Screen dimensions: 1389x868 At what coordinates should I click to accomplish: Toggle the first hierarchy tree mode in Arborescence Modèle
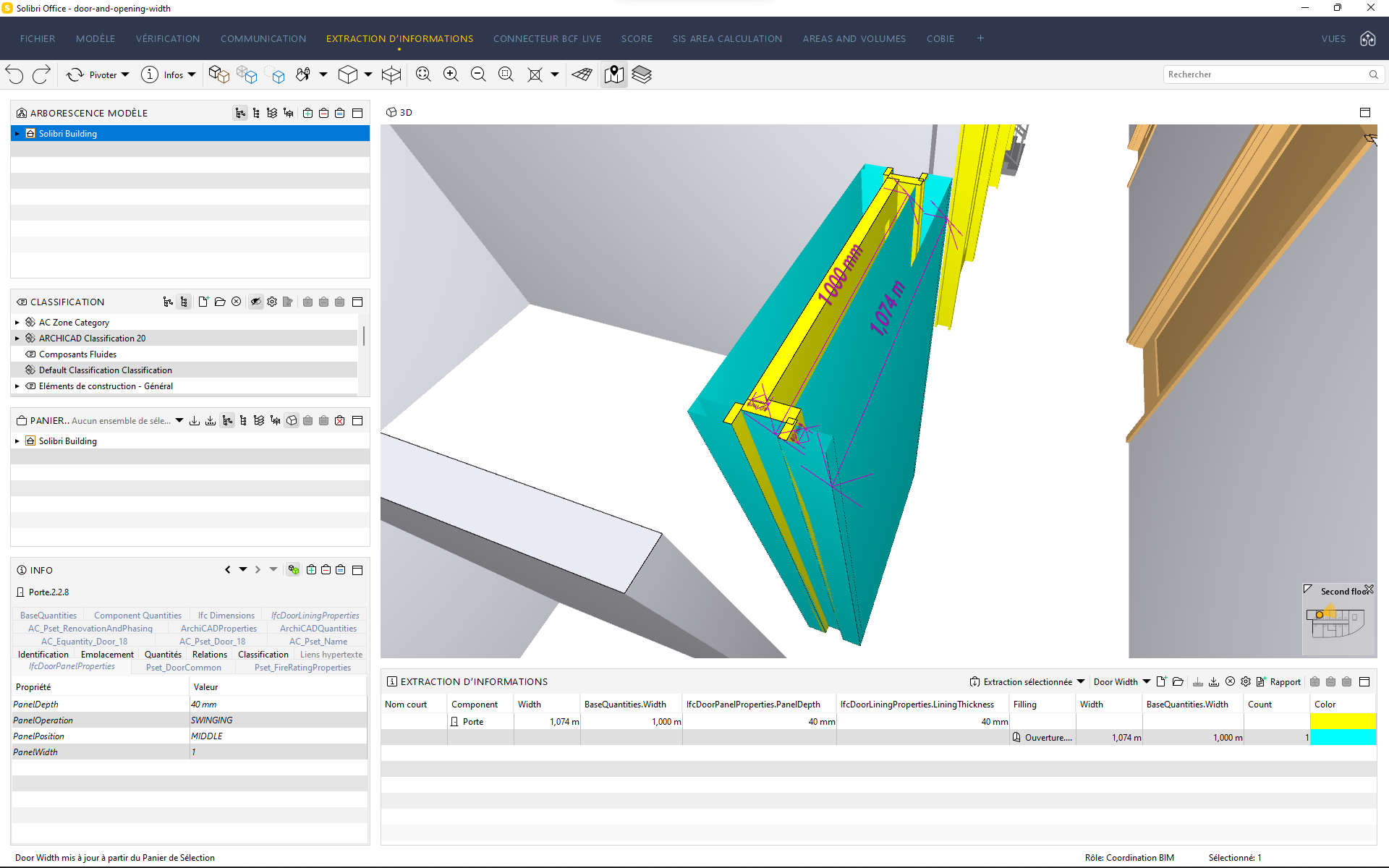pos(240,113)
